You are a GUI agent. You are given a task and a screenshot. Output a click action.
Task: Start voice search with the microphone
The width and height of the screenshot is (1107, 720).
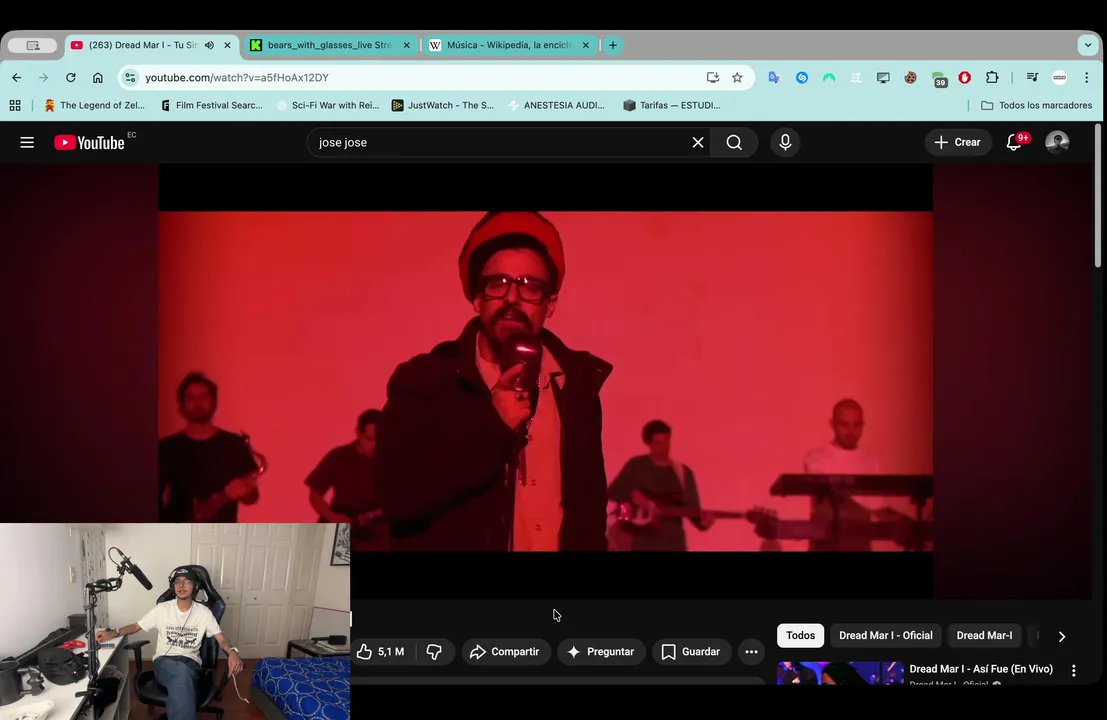coord(785,143)
